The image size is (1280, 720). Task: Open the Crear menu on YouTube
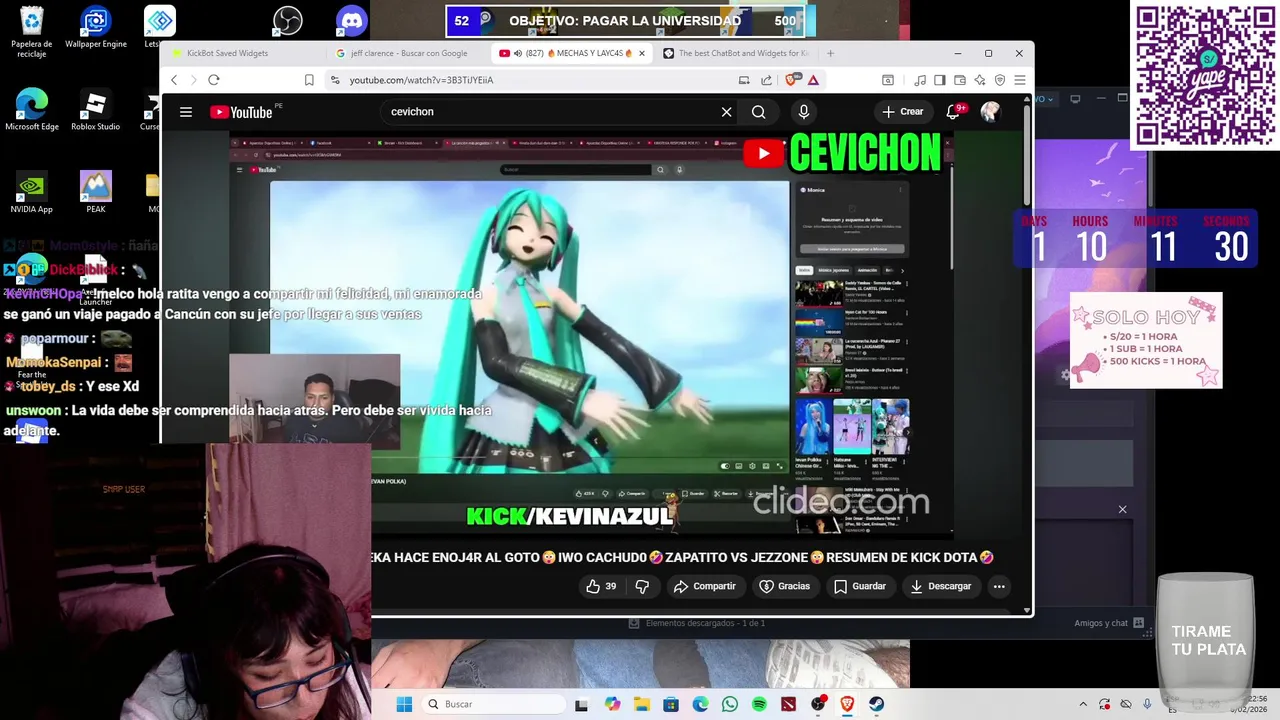point(903,112)
